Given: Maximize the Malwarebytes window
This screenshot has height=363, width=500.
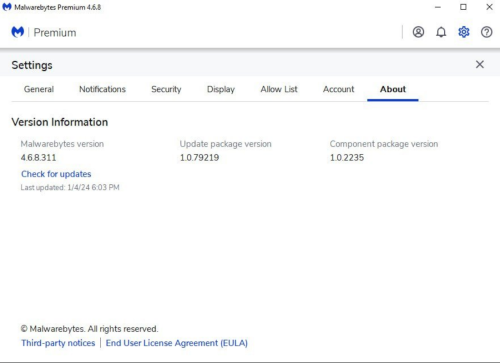Looking at the screenshot, I should (x=463, y=7).
